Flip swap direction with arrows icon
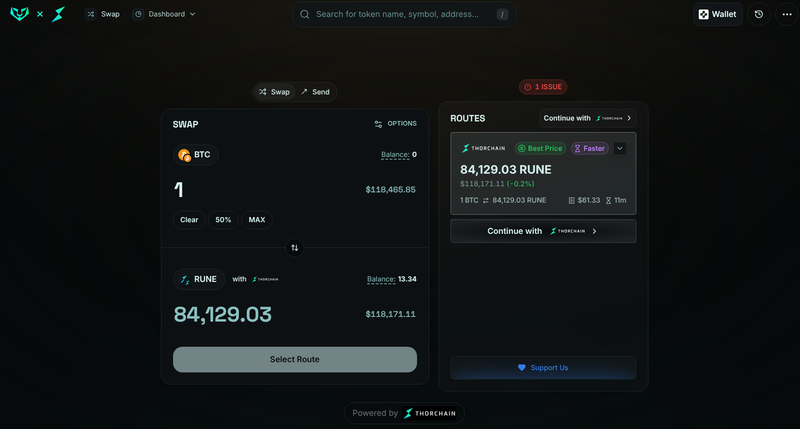The height and width of the screenshot is (429, 800). pyautogui.click(x=295, y=247)
